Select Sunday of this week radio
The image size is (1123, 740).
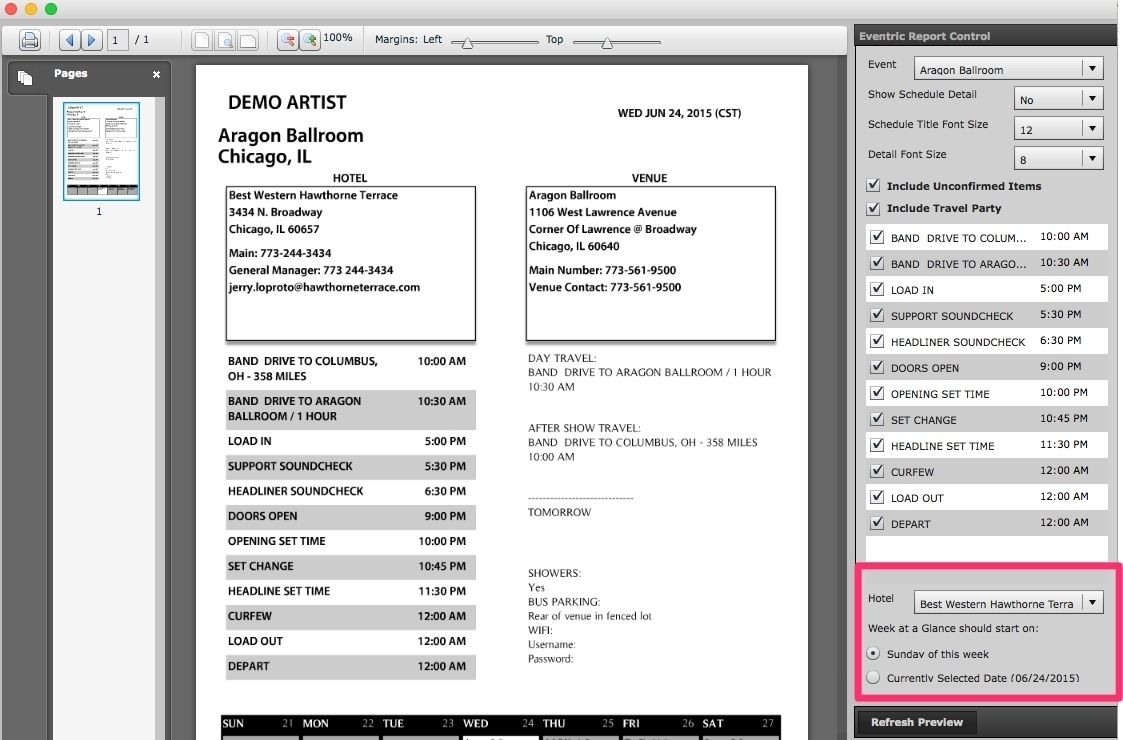click(x=873, y=653)
